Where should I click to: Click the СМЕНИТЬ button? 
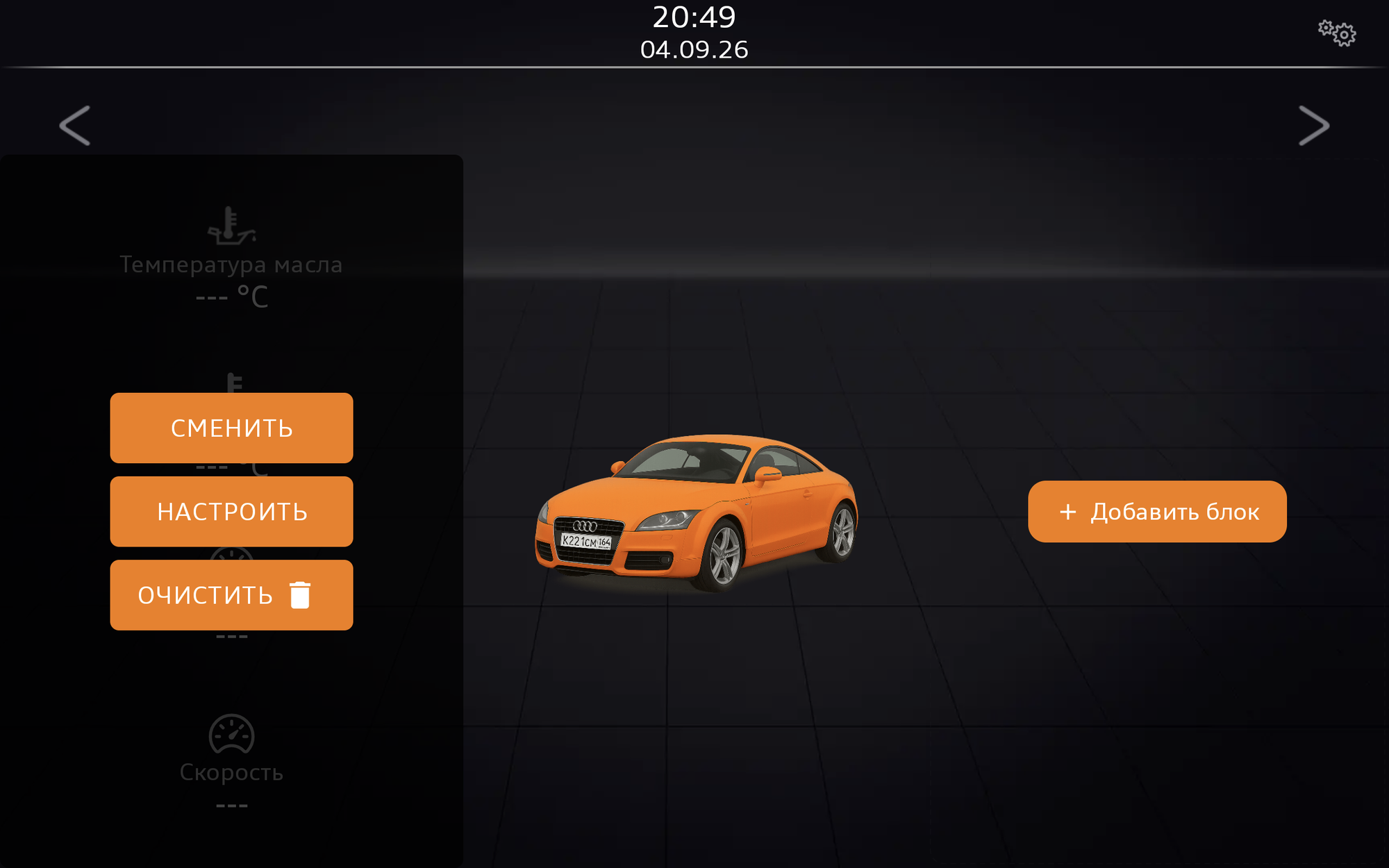[x=231, y=428]
